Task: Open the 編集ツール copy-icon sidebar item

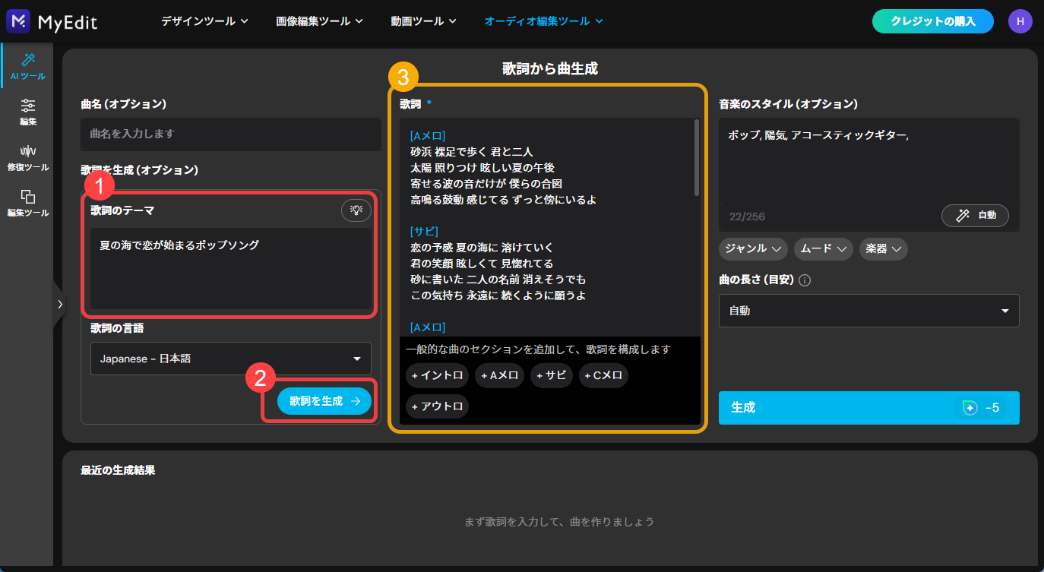Action: click(x=28, y=203)
